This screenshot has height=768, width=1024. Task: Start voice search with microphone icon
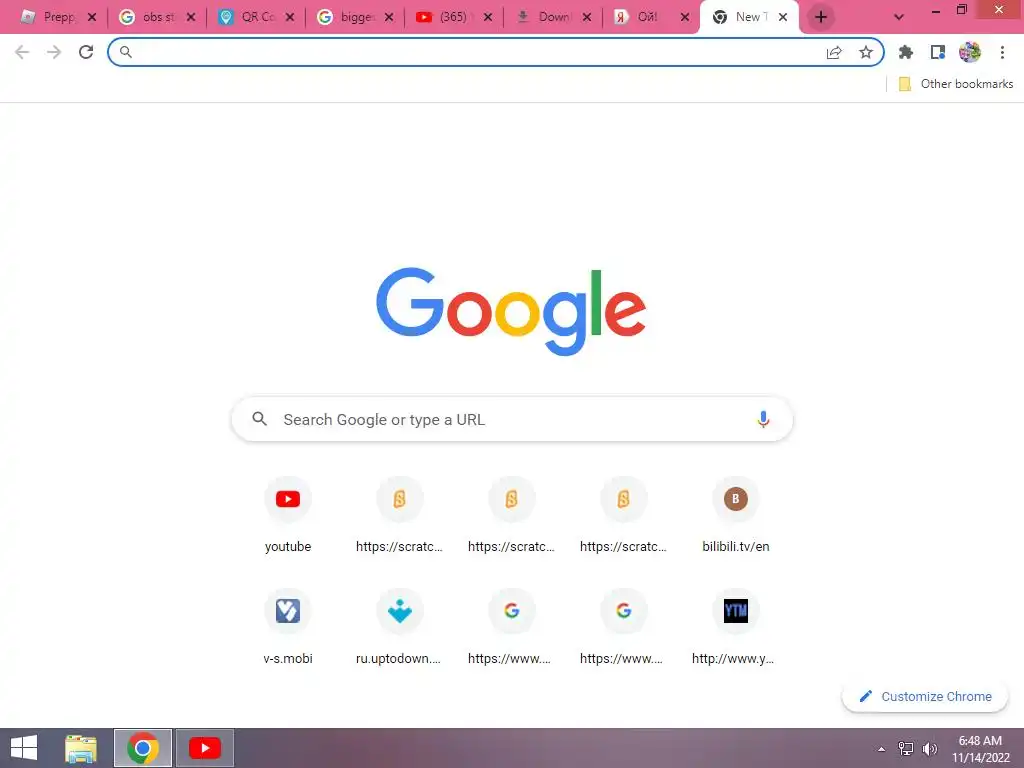point(763,419)
